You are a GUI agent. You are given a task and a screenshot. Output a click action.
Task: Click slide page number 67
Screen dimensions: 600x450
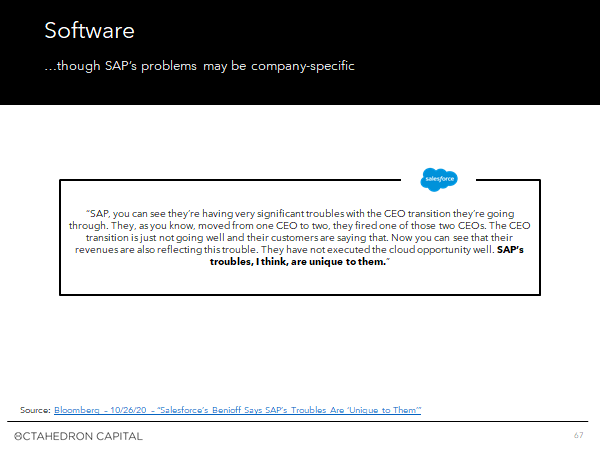click(579, 435)
